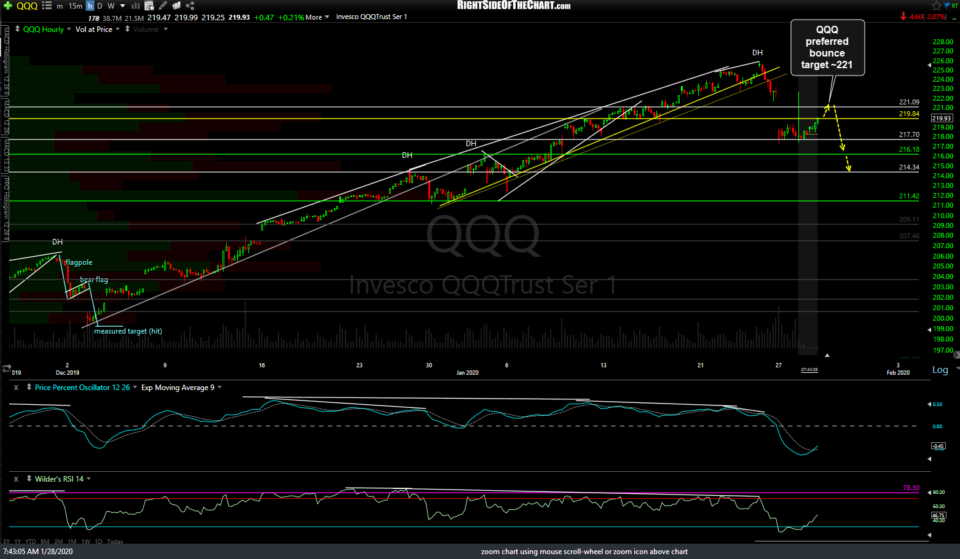Expand the More quote details dropdown

coord(317,17)
